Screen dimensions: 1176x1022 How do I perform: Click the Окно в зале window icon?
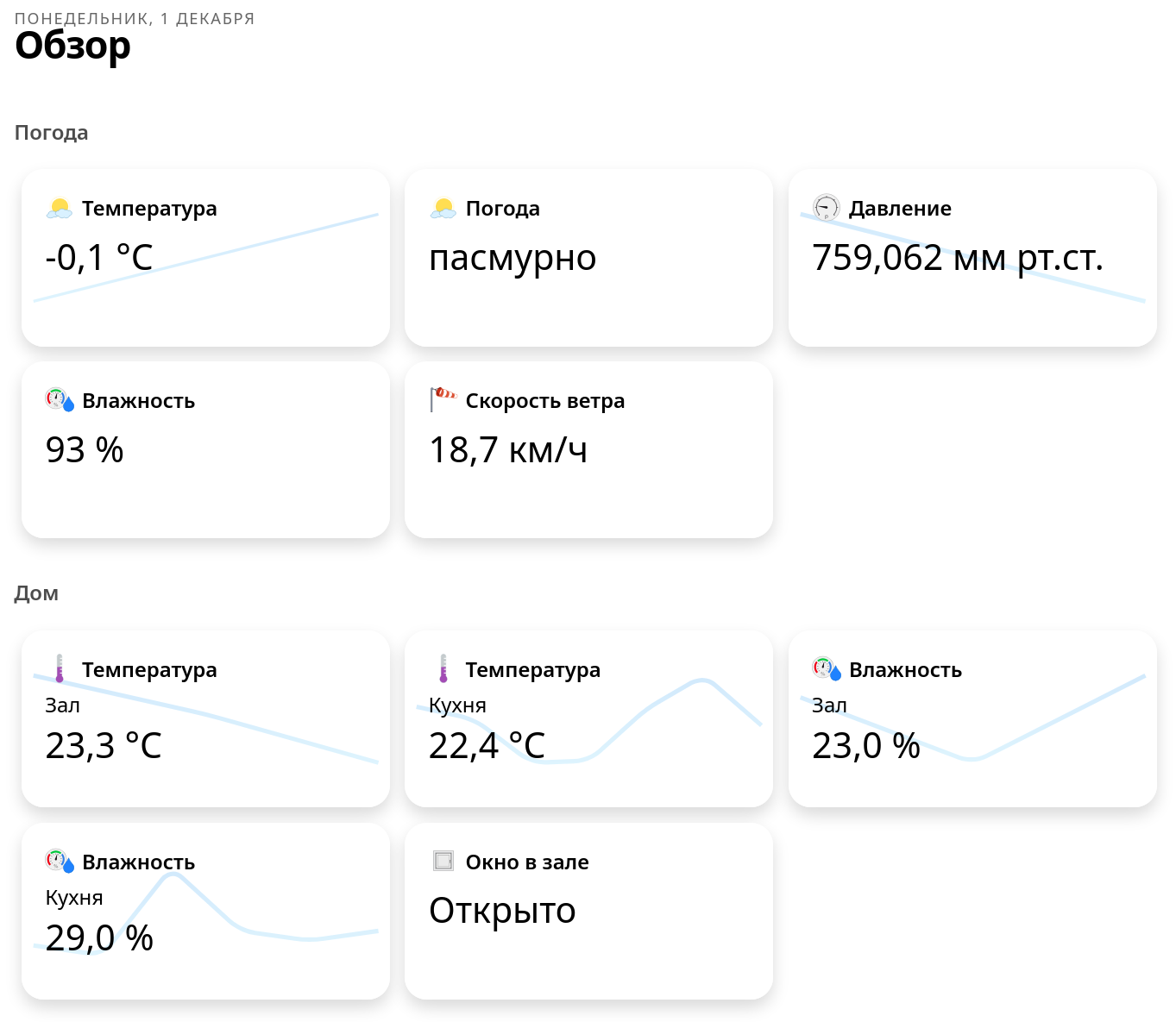point(443,861)
